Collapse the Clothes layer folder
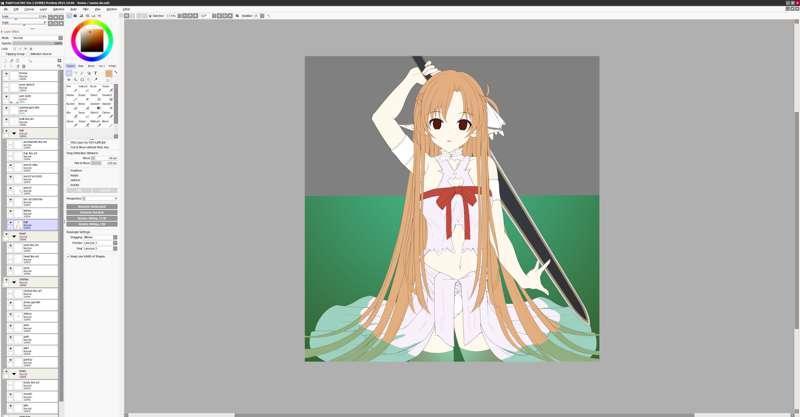800x417 pixels. [x=14, y=282]
